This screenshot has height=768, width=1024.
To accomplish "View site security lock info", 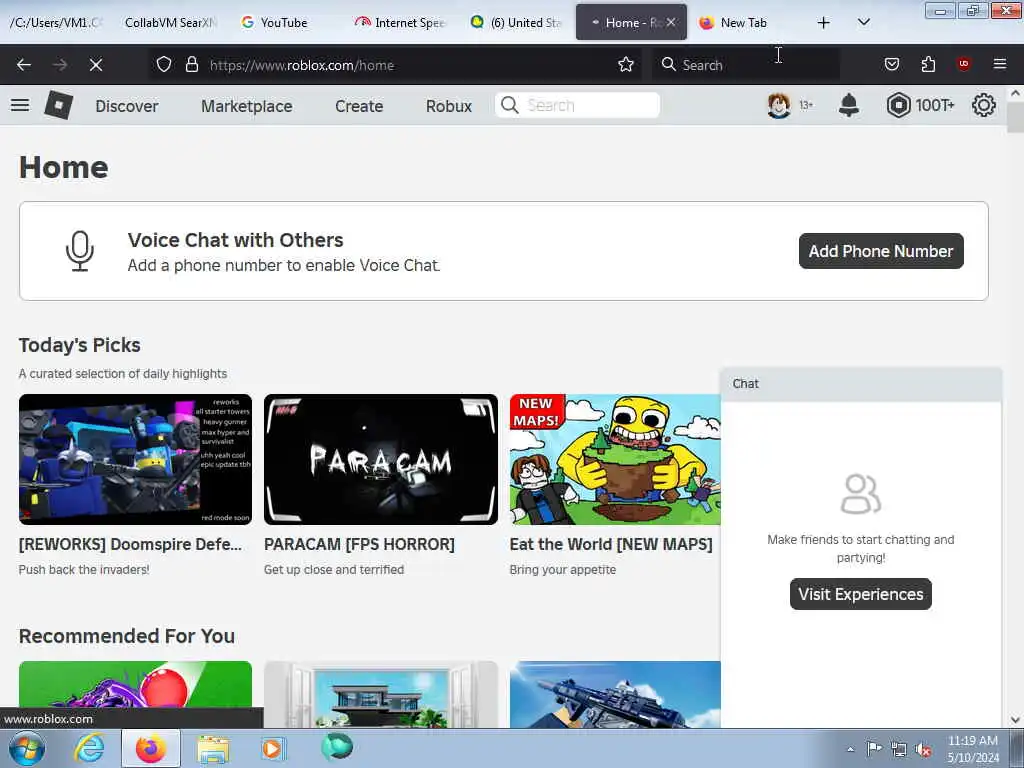I will click(x=191, y=65).
